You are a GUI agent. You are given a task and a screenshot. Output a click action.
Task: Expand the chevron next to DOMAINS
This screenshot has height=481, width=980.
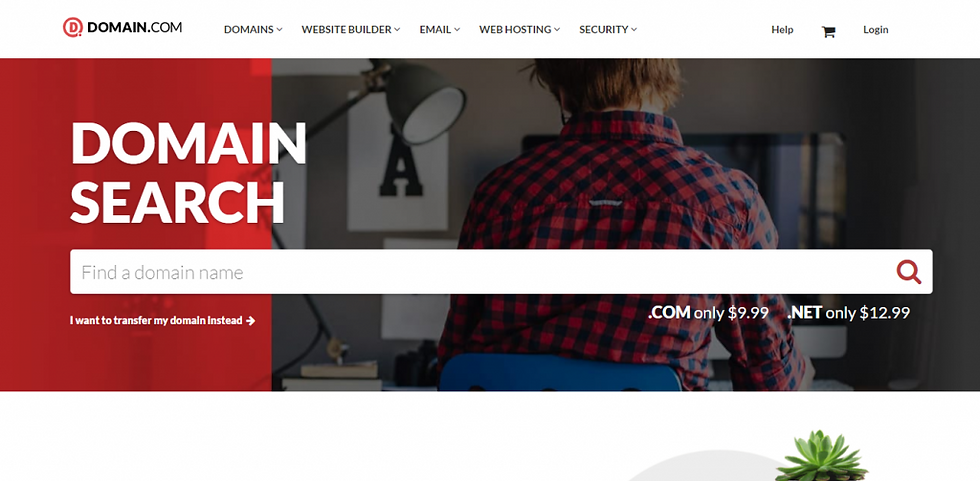[279, 29]
